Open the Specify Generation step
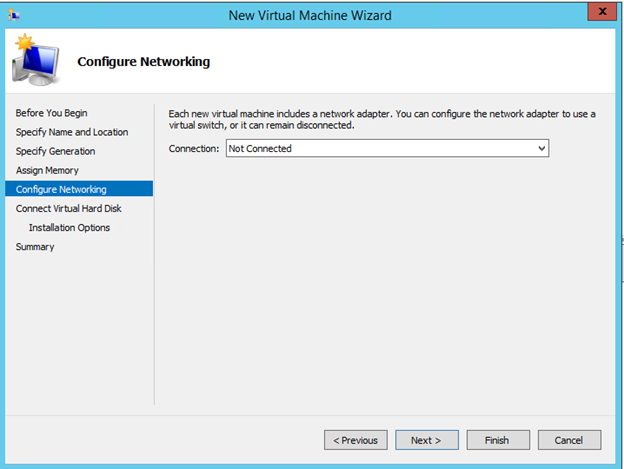The image size is (624, 469). [x=56, y=151]
